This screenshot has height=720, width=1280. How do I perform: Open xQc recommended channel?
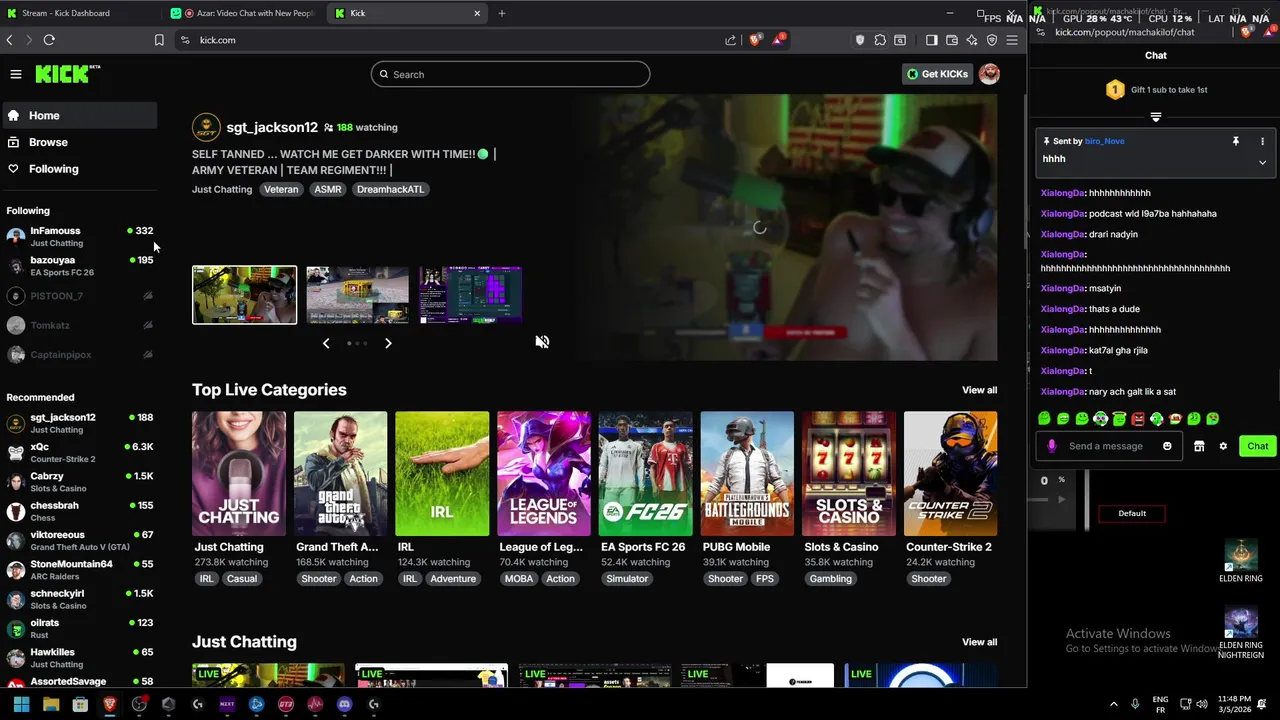coord(79,452)
